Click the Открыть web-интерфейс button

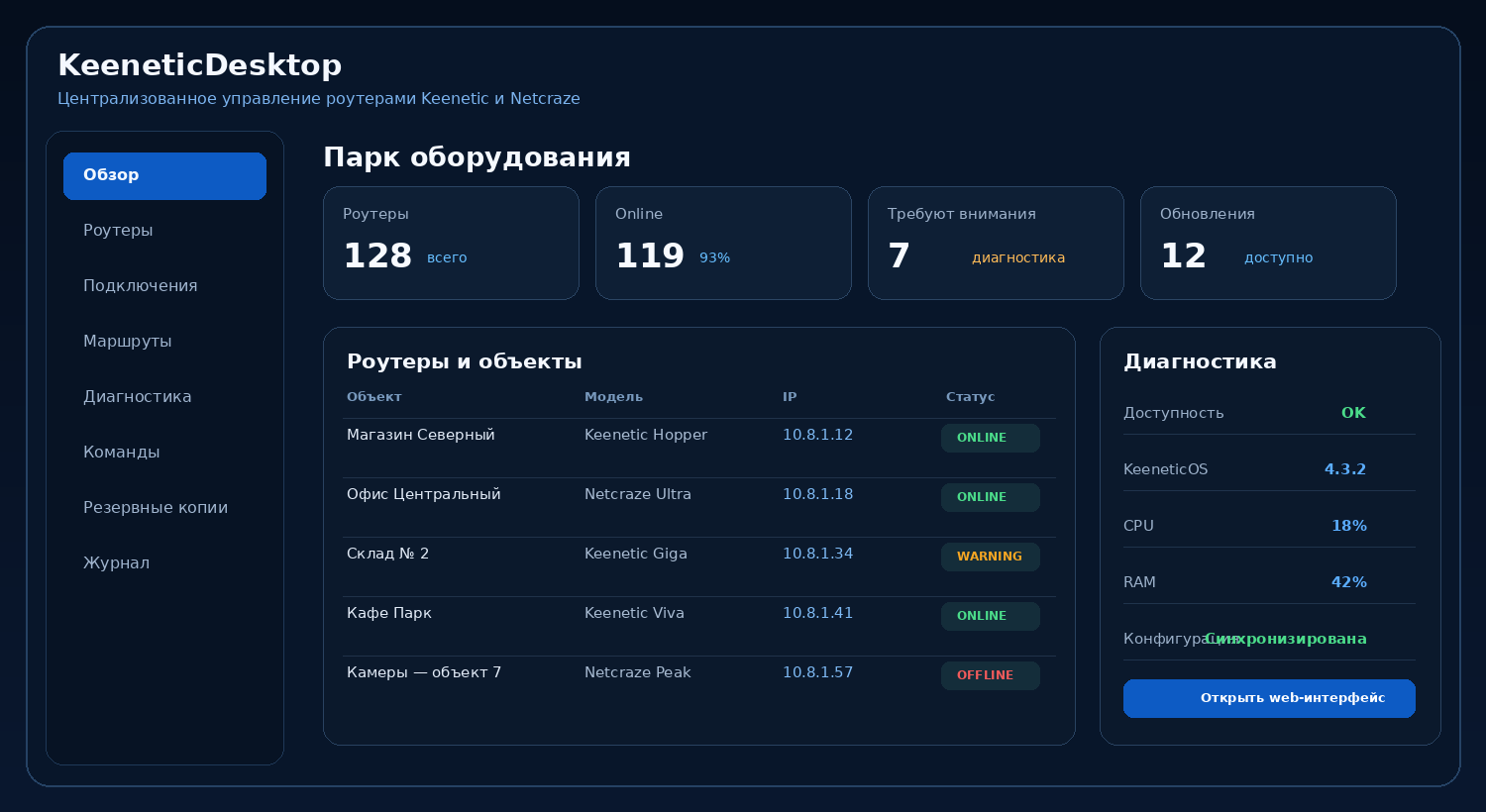click(x=1269, y=698)
